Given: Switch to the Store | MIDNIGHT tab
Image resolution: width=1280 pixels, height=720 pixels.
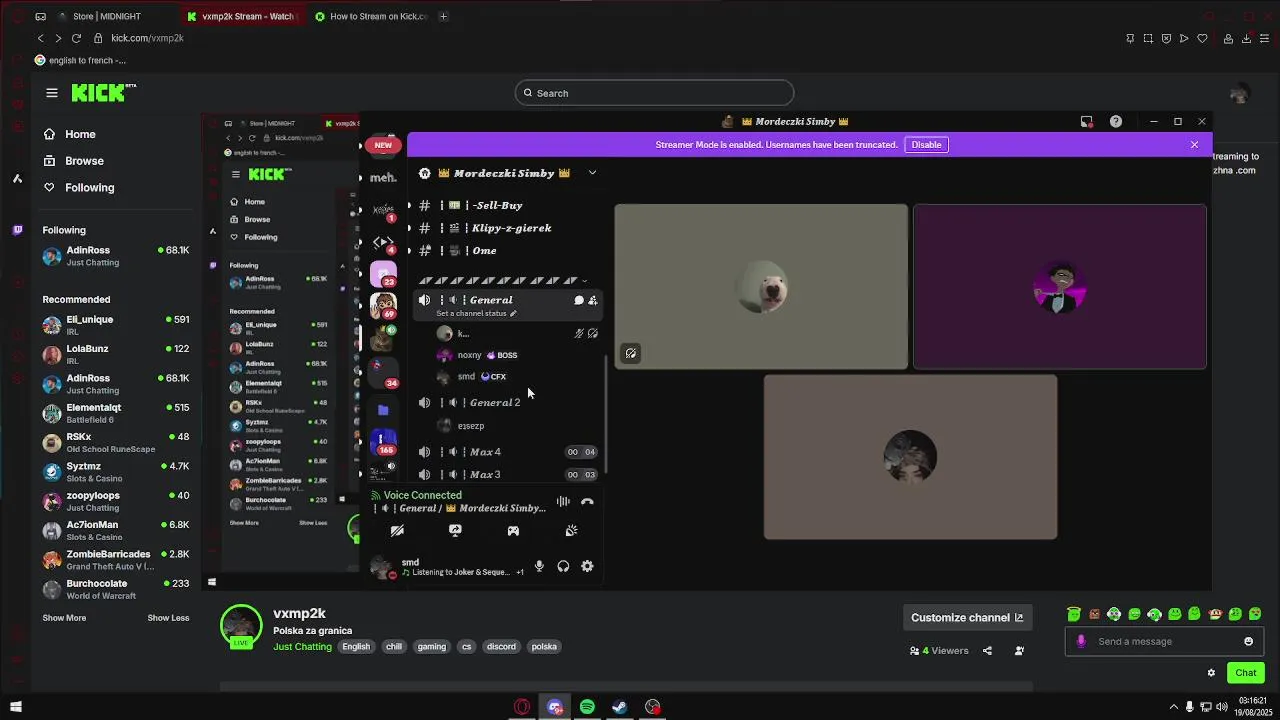Looking at the screenshot, I should (x=108, y=16).
